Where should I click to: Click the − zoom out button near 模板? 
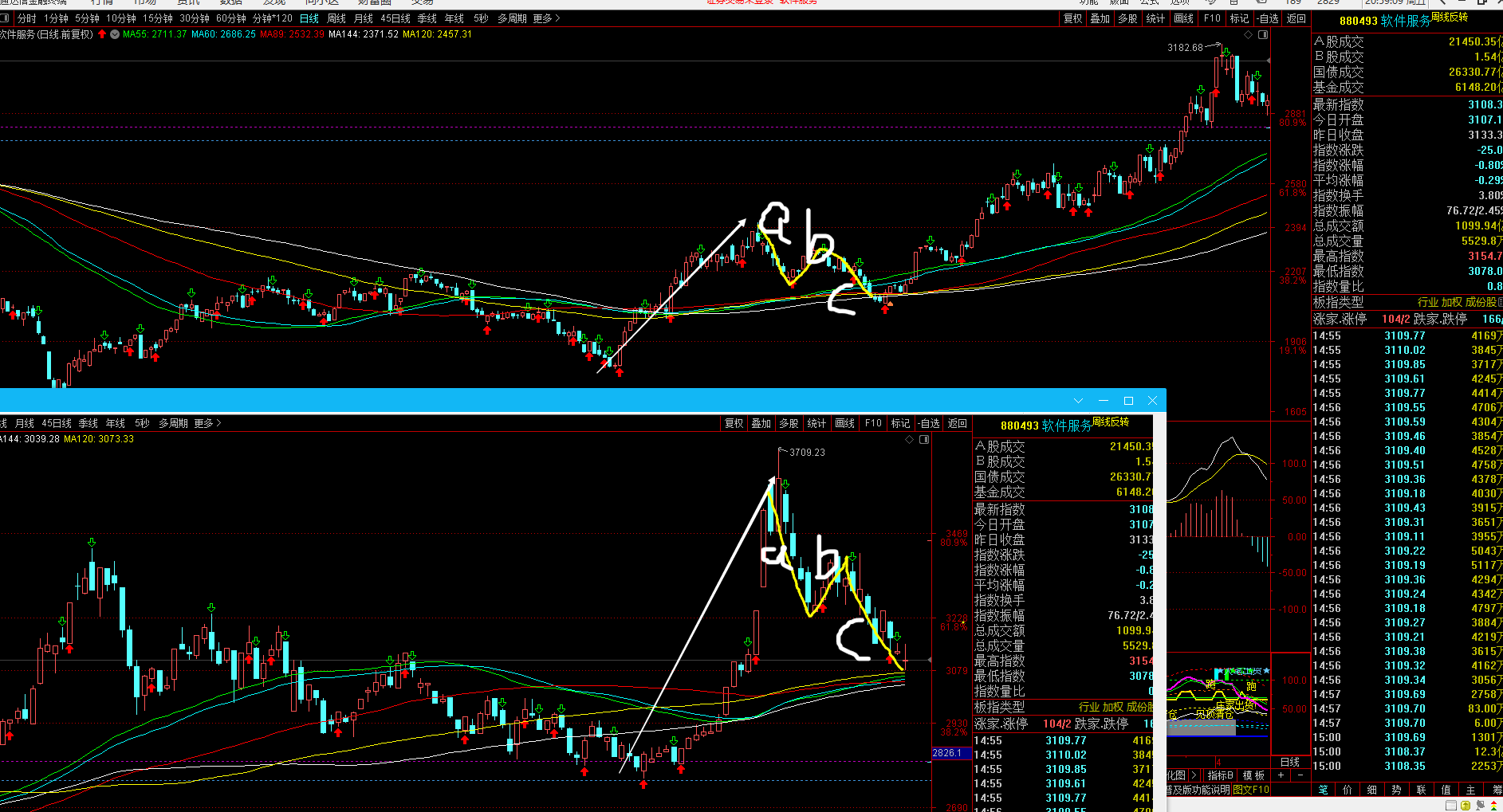click(1300, 775)
